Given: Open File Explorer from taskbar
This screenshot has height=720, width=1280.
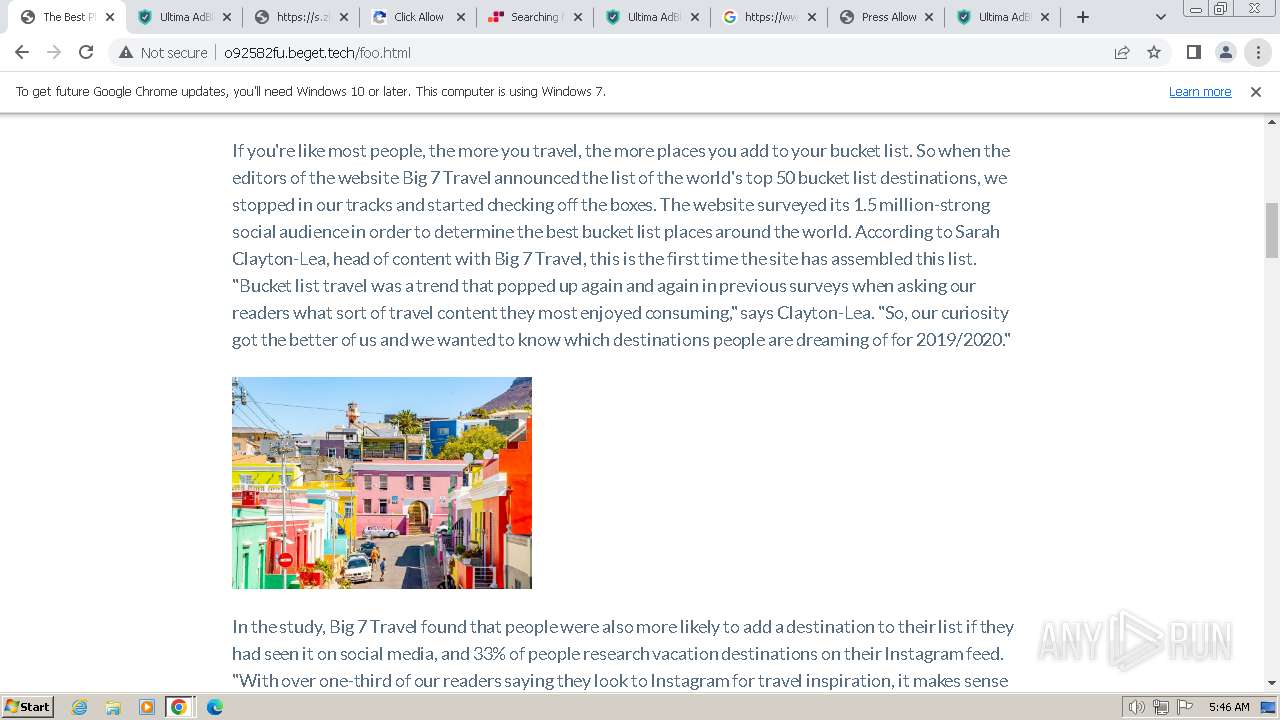Looking at the screenshot, I should coord(113,707).
